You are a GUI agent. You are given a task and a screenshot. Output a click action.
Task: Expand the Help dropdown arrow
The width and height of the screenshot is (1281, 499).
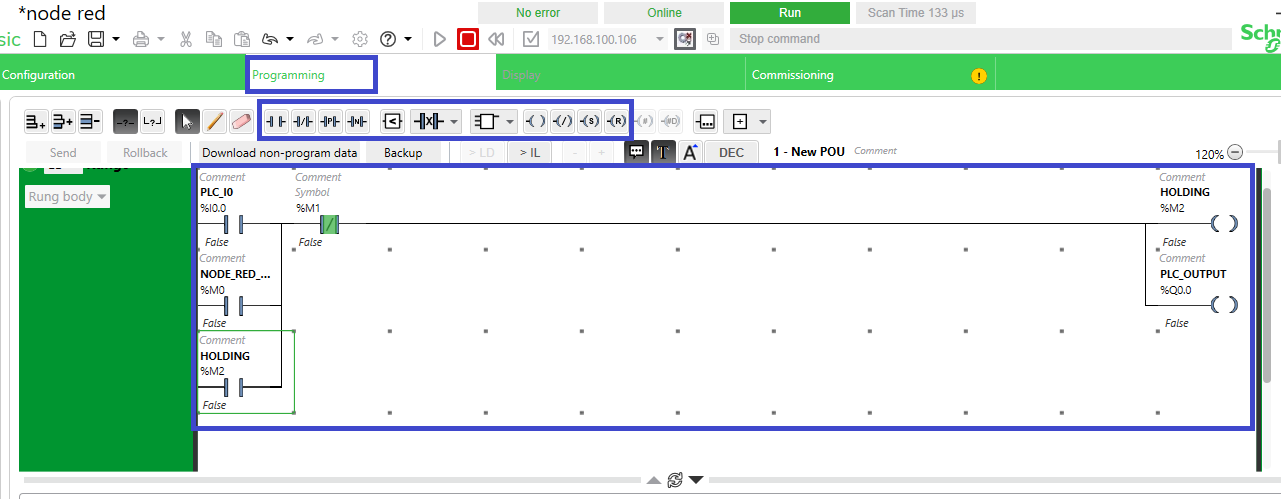click(408, 39)
